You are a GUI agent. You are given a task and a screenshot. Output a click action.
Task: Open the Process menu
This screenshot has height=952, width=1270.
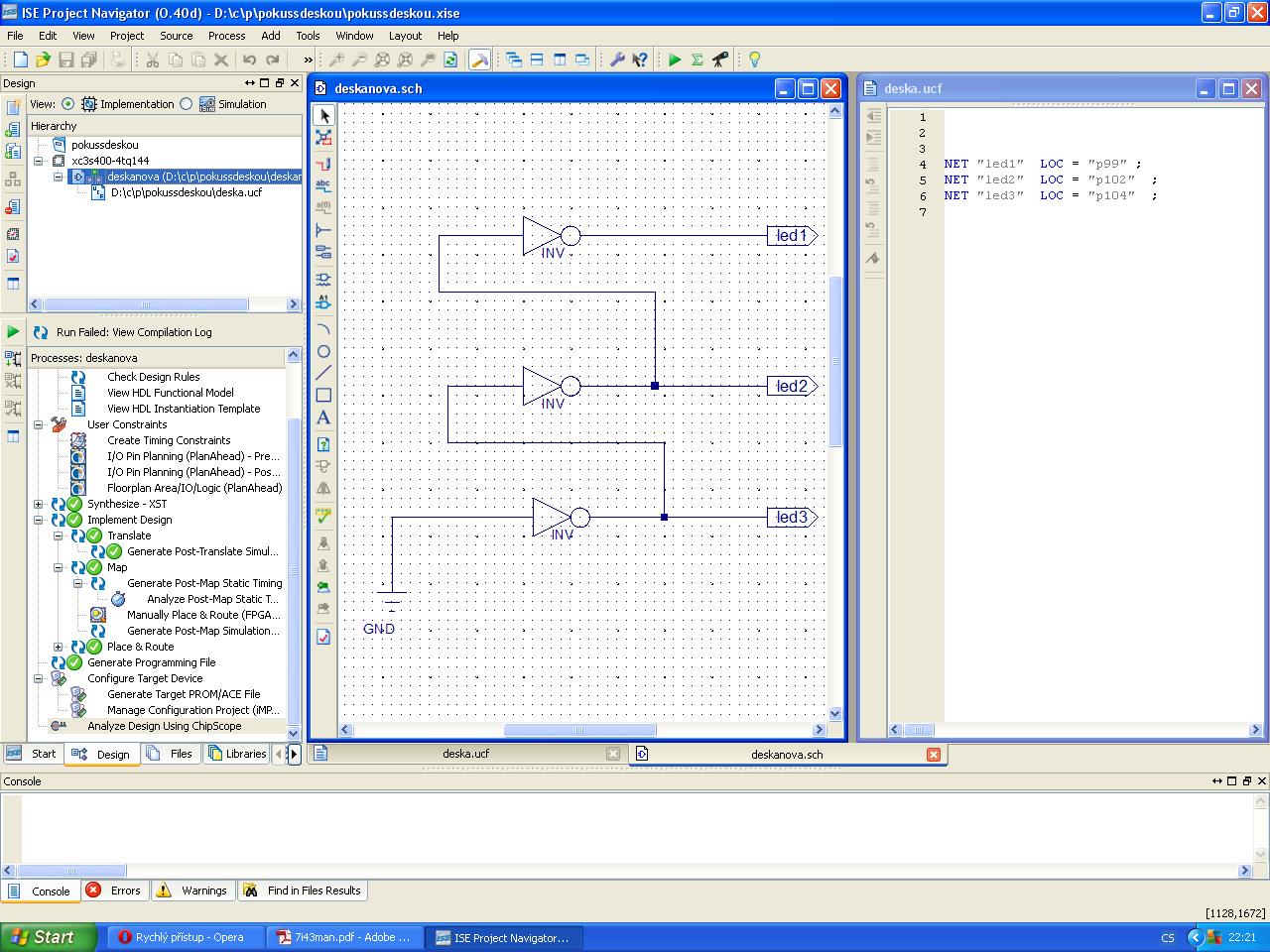tap(226, 36)
